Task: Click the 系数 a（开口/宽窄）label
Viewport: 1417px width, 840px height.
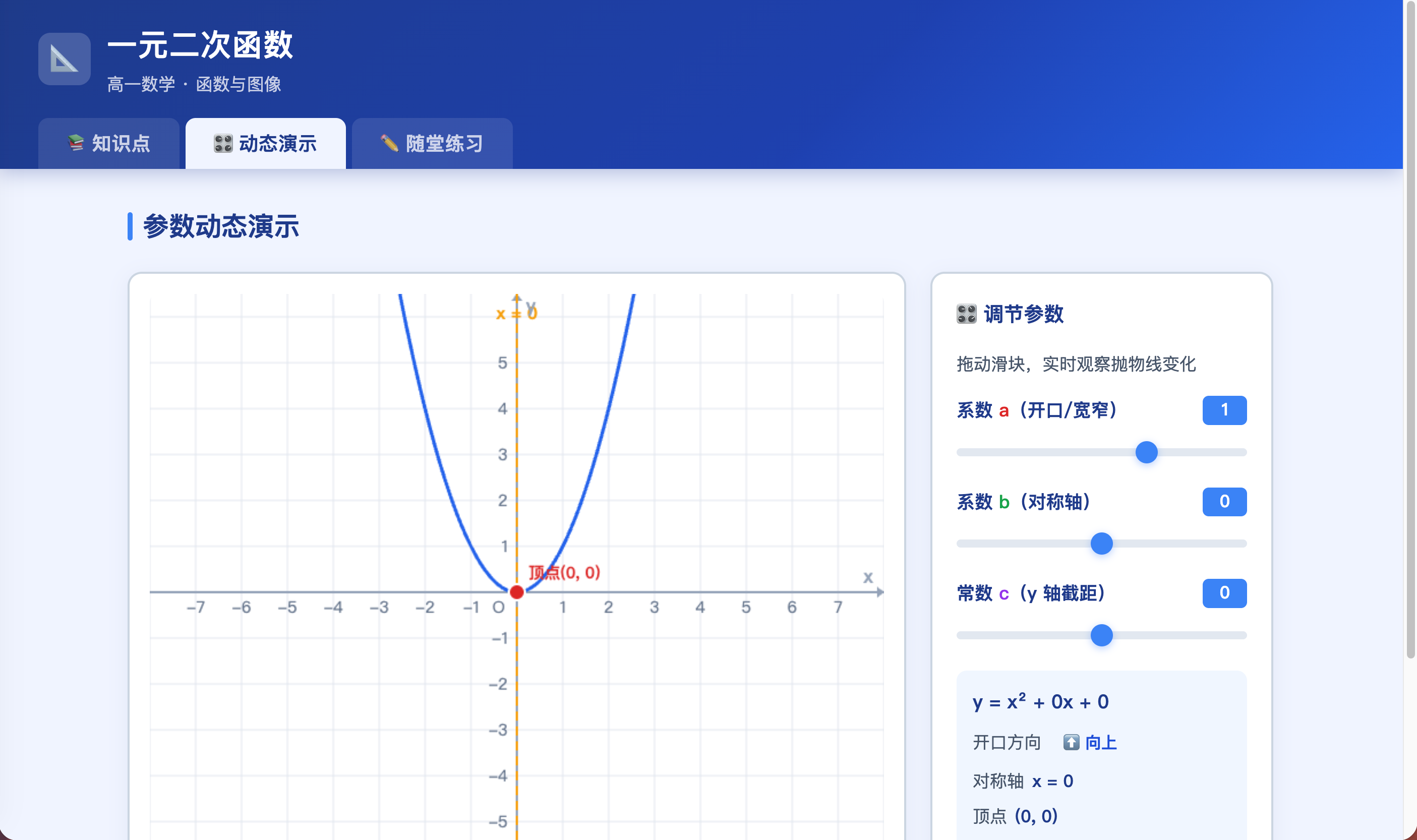Action: pyautogui.click(x=1037, y=410)
